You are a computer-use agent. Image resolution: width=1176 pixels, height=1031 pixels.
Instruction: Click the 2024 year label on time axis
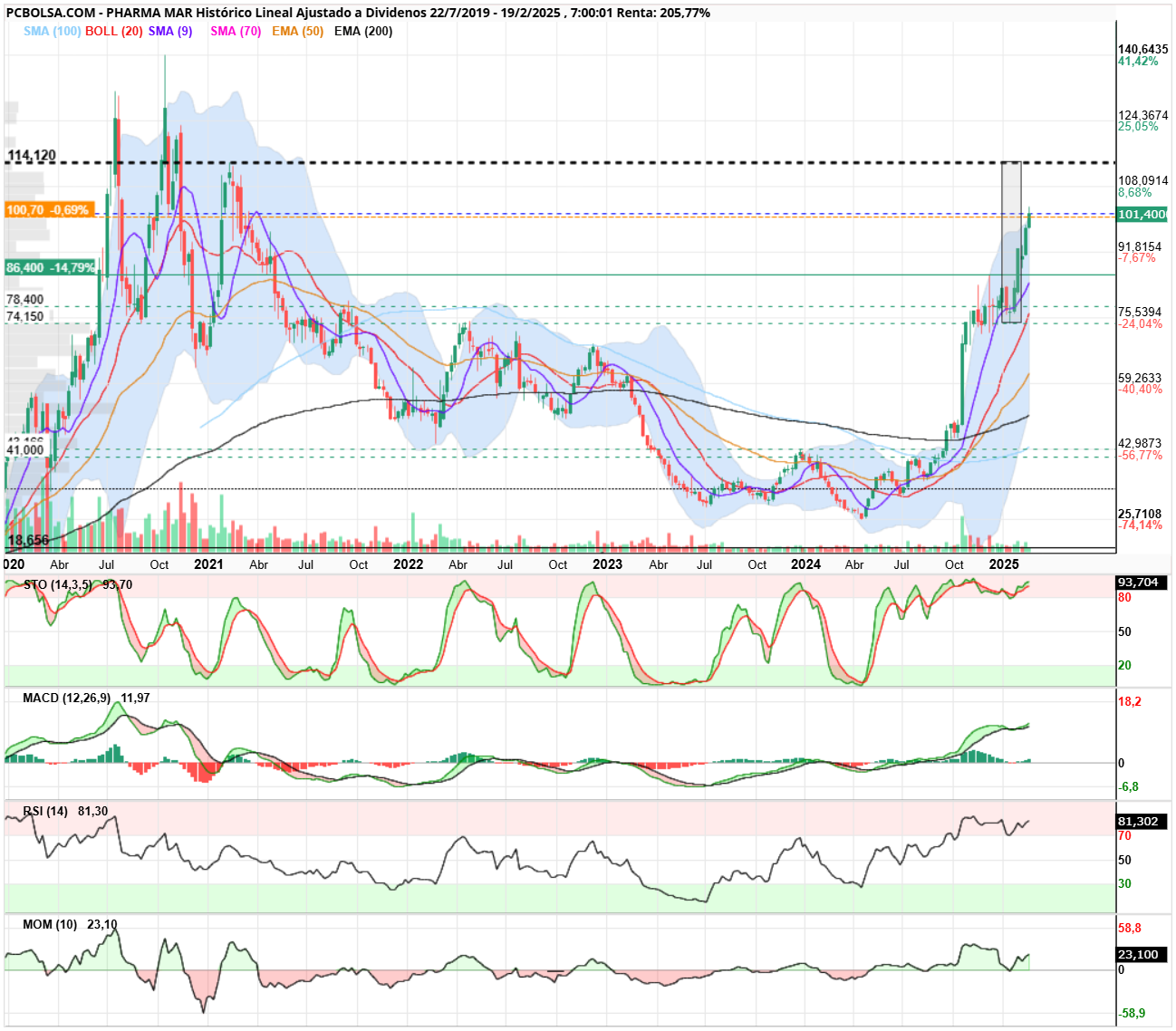806,564
